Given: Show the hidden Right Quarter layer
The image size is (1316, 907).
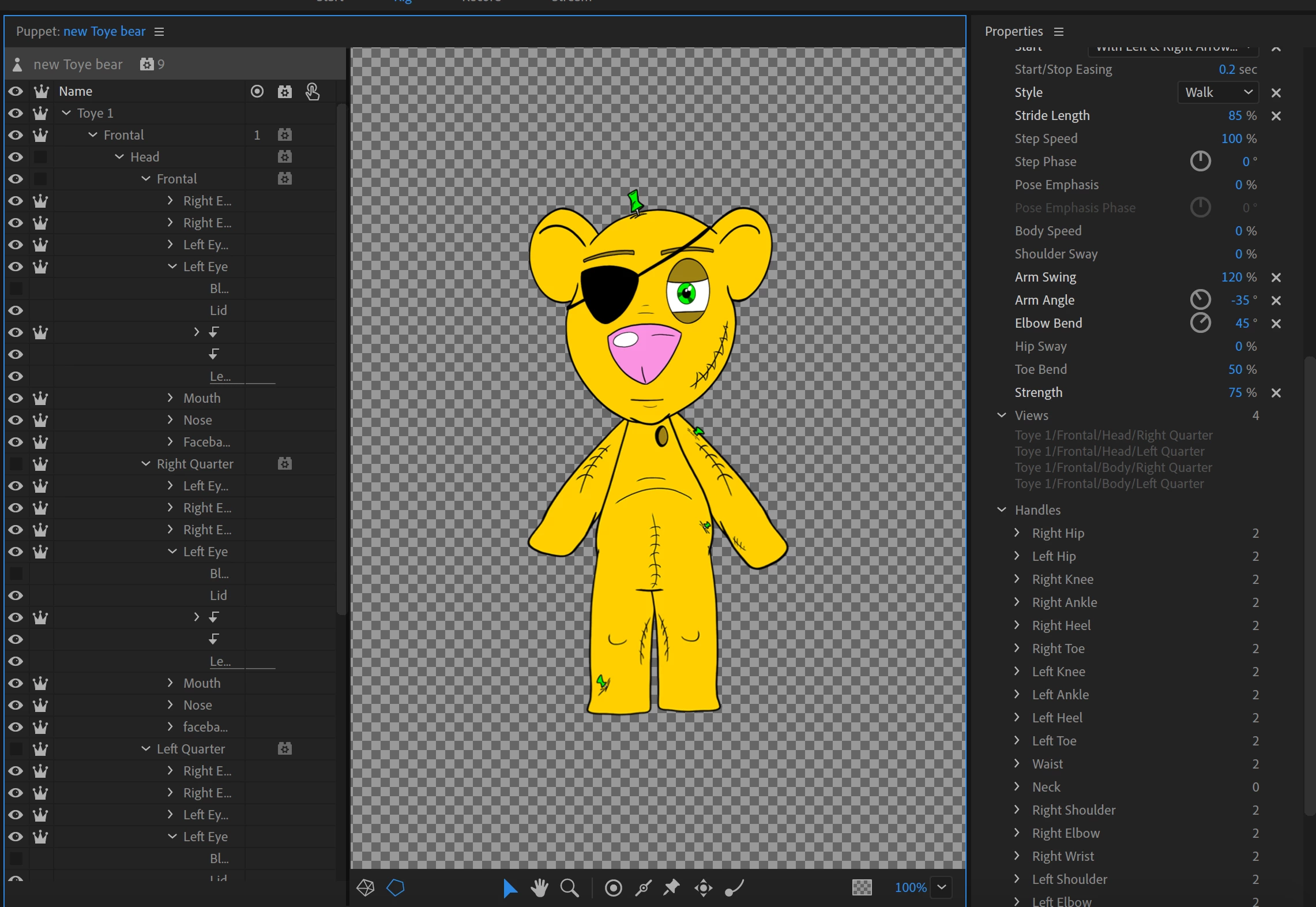Looking at the screenshot, I should coord(16,464).
